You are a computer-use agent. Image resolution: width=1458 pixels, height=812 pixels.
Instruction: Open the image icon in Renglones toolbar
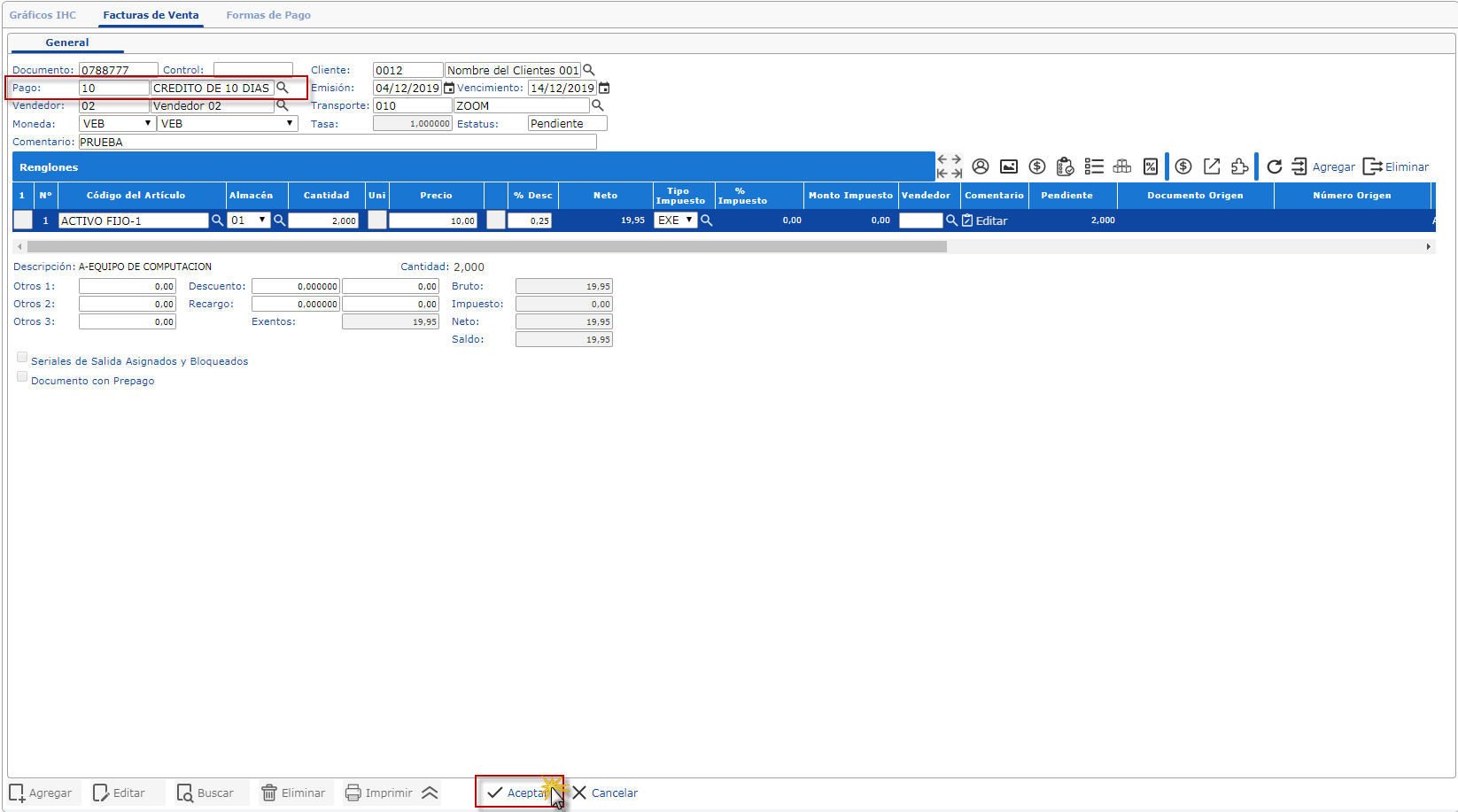(x=1008, y=166)
